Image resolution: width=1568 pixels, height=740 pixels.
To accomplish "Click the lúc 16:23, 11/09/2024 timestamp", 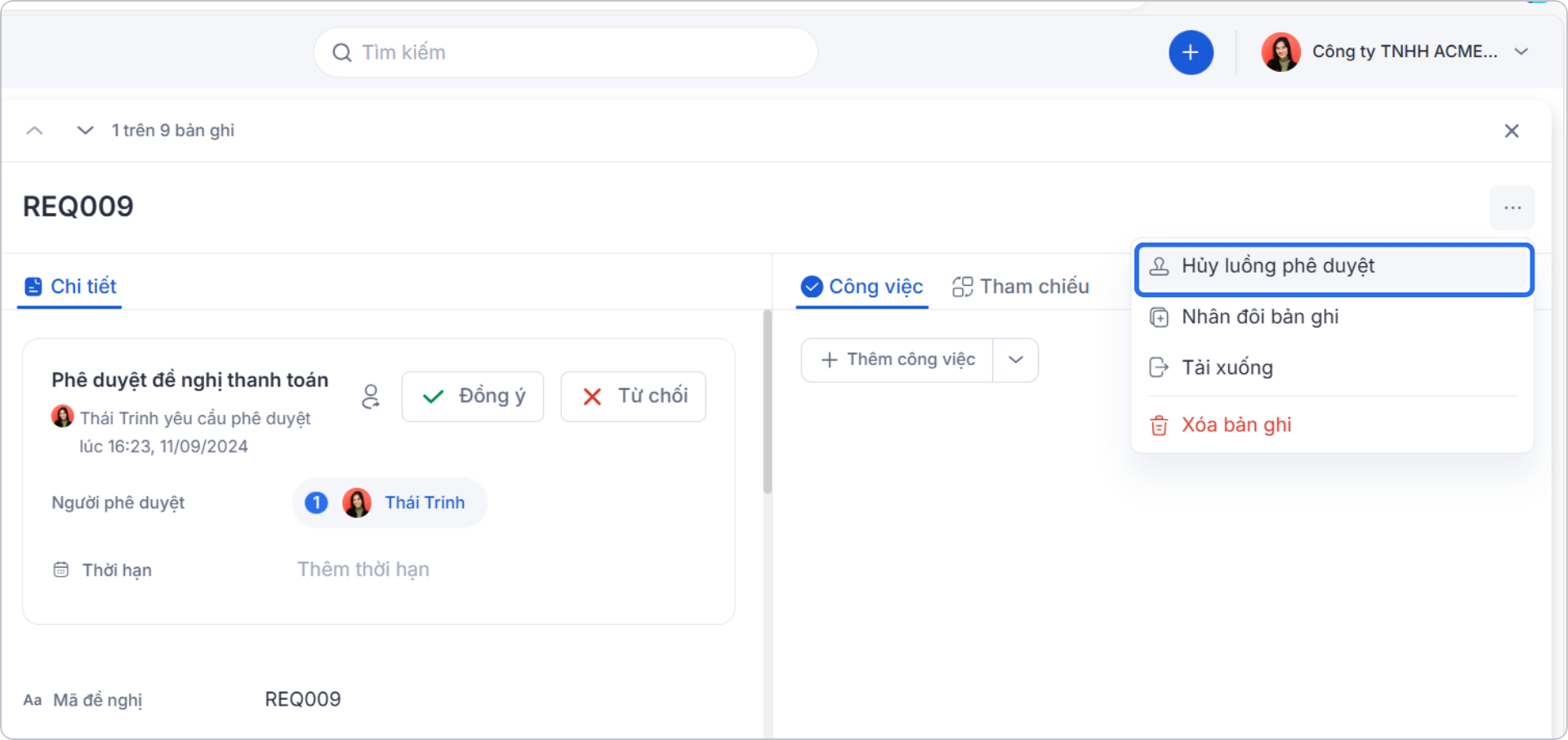I will 163,446.
